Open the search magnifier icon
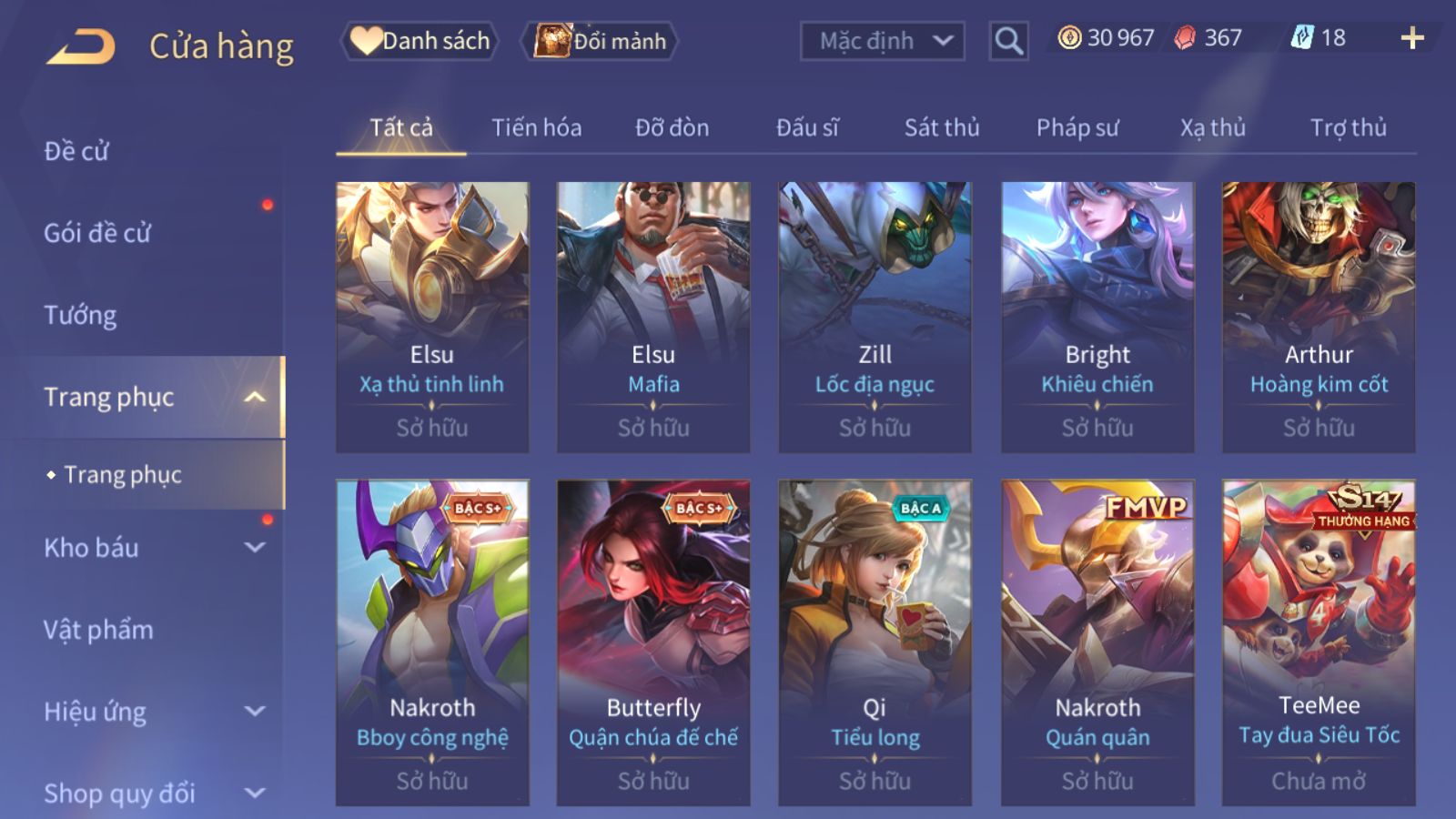This screenshot has width=1456, height=819. click(1008, 41)
